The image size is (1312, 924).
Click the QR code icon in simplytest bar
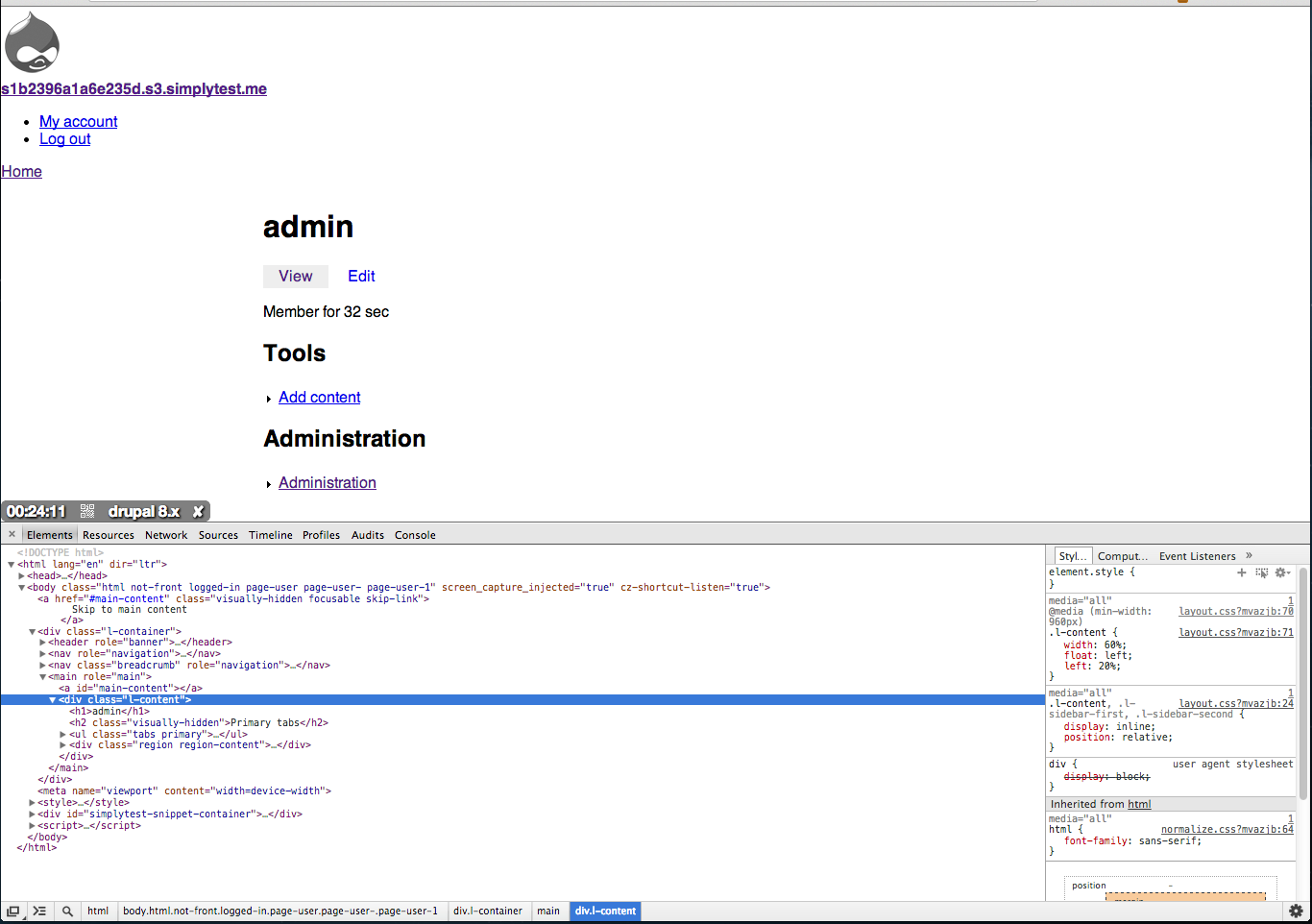[x=87, y=511]
